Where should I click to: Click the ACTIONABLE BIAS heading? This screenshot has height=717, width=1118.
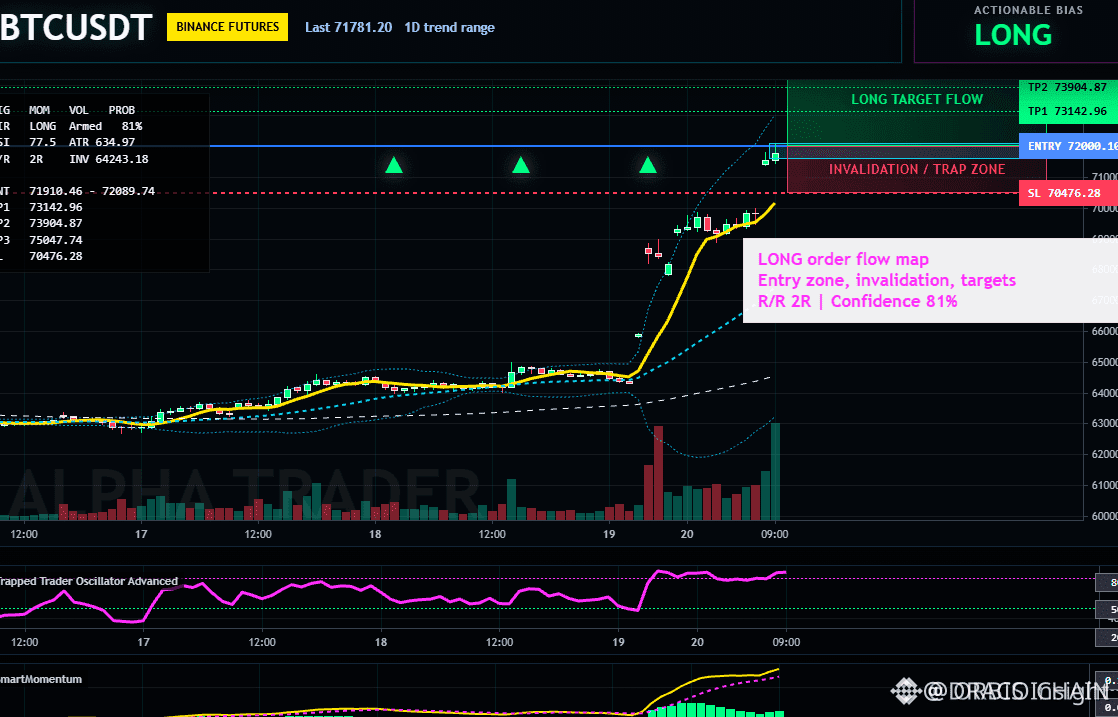1028,10
